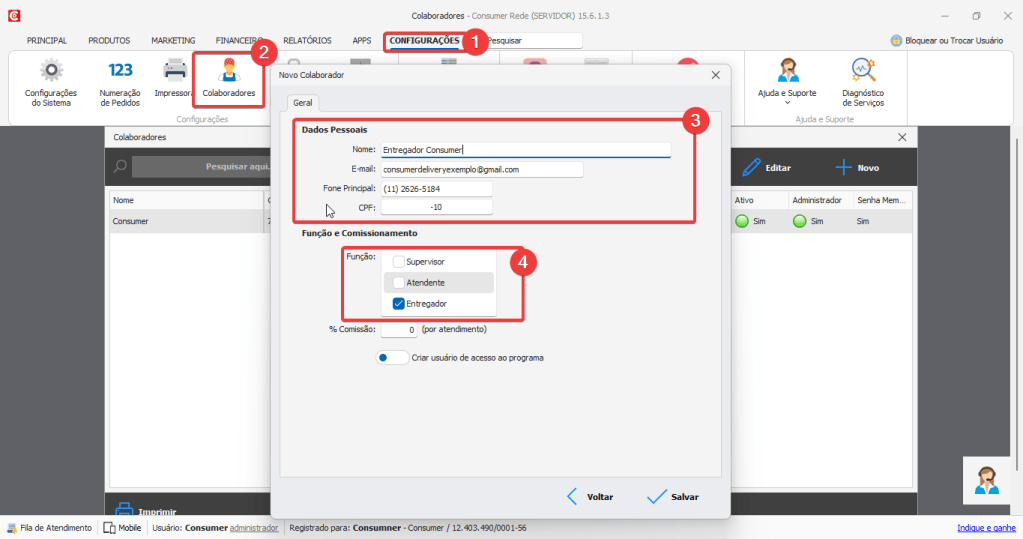Open Colaboradores icon in ribbon

point(228,71)
